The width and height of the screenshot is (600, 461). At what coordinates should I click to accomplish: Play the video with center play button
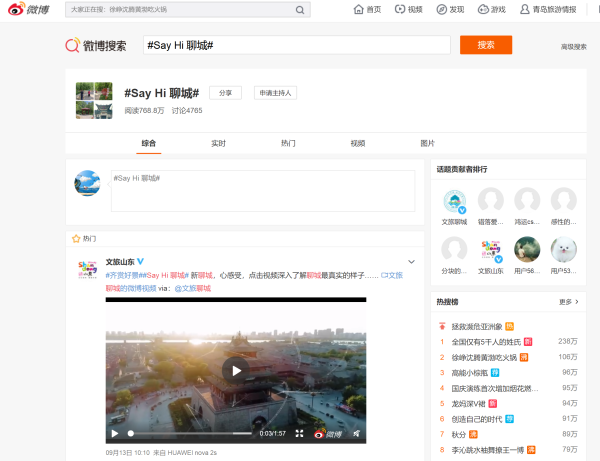pyautogui.click(x=236, y=371)
